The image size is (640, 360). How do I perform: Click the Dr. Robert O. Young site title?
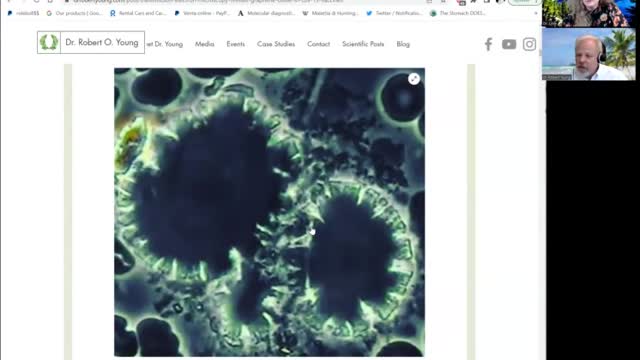click(x=102, y=42)
